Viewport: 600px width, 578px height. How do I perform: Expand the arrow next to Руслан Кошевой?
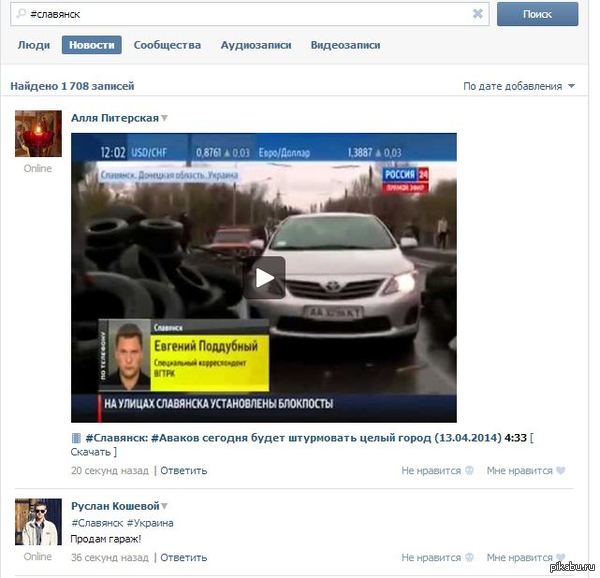pyautogui.click(x=165, y=506)
